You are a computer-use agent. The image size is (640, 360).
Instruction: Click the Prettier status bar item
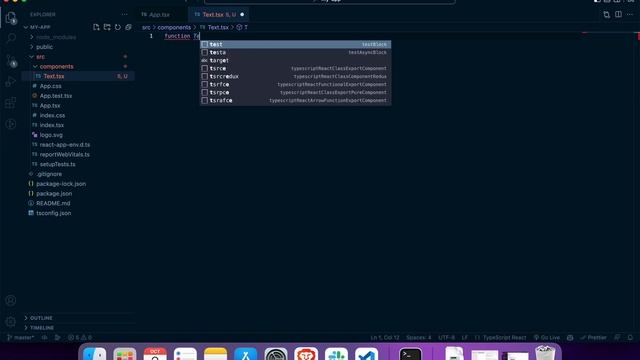coord(593,338)
